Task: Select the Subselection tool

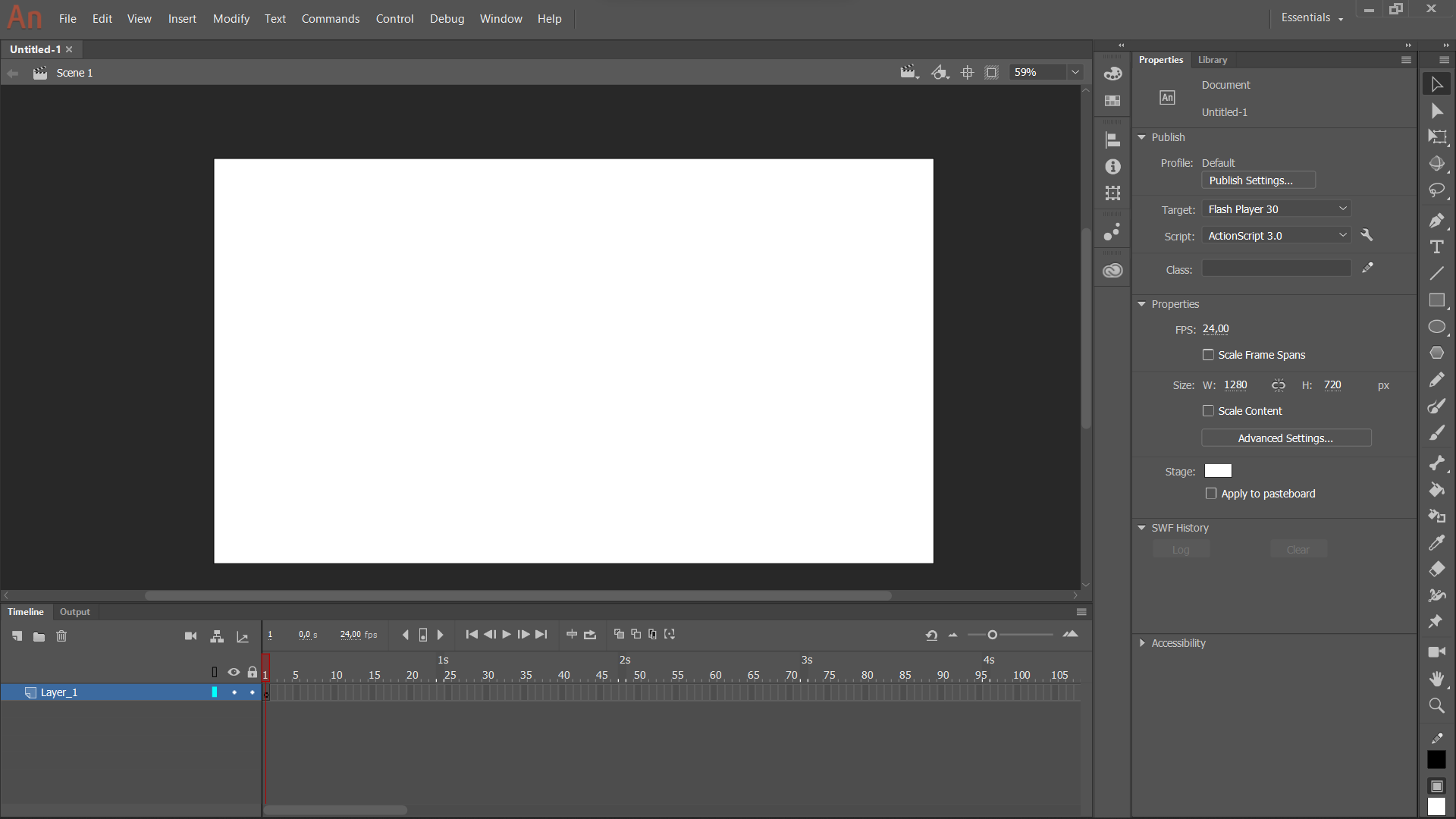Action: tap(1436, 111)
